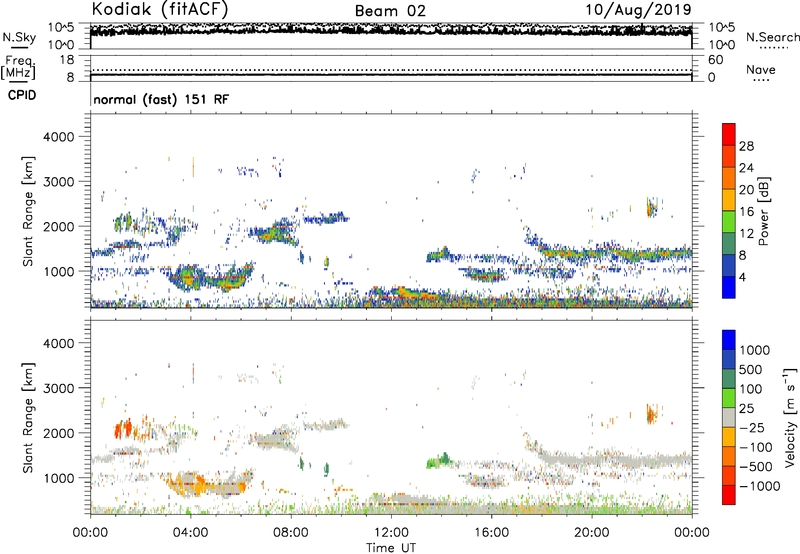Click the 'Kodiak (fitACF)' title text

click(x=160, y=10)
